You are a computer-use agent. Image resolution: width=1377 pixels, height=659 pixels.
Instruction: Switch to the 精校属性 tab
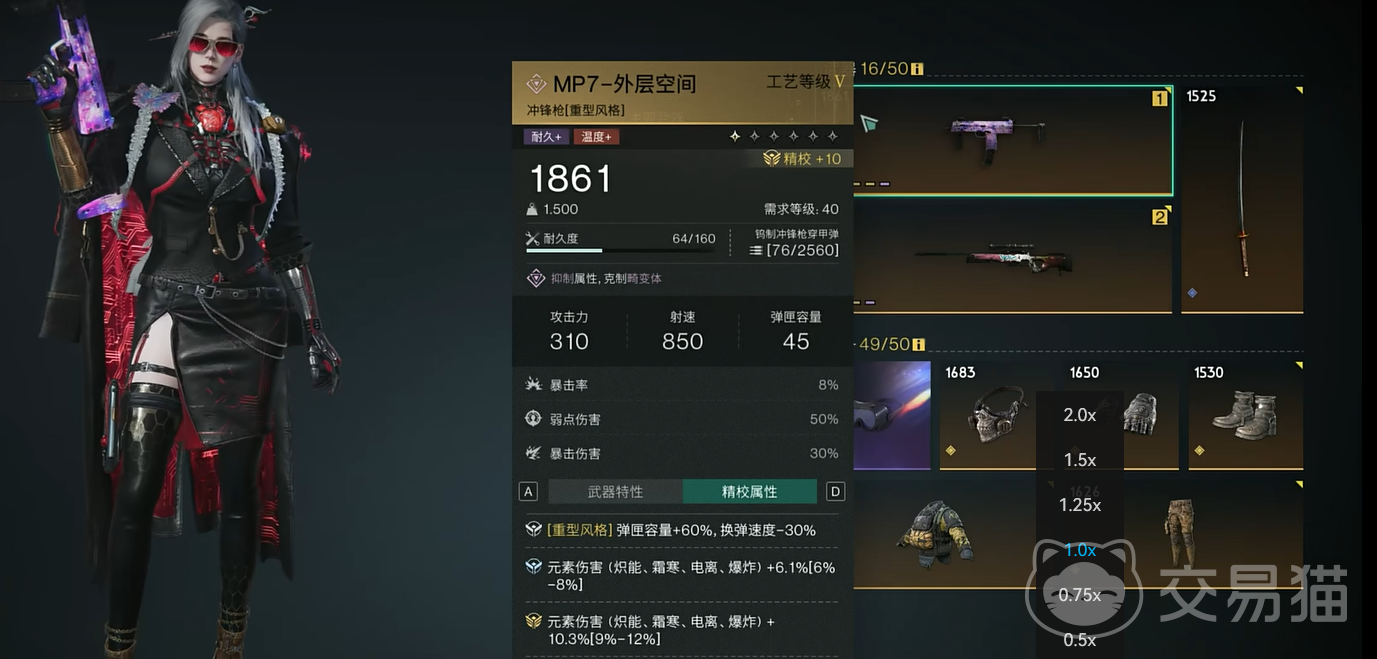(x=750, y=492)
